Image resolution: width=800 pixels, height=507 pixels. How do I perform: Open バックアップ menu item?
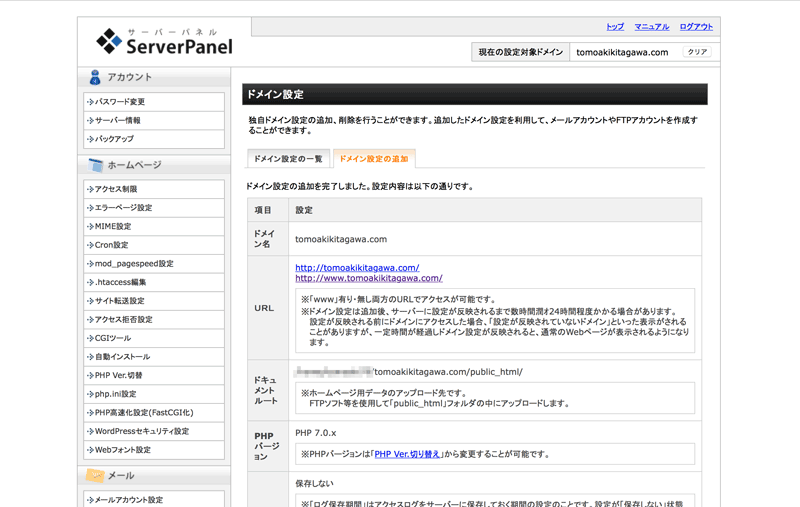pos(154,139)
